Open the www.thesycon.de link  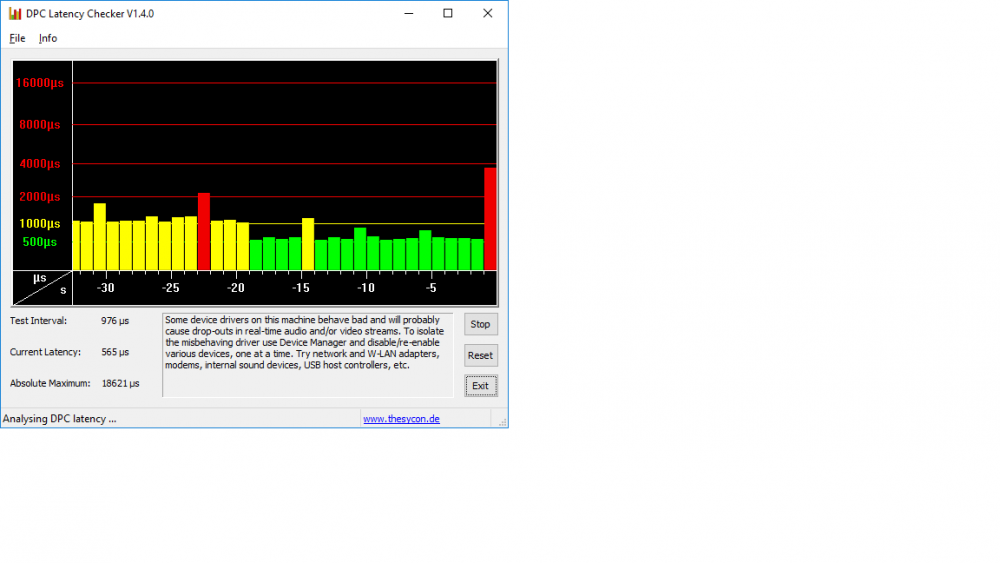click(401, 419)
